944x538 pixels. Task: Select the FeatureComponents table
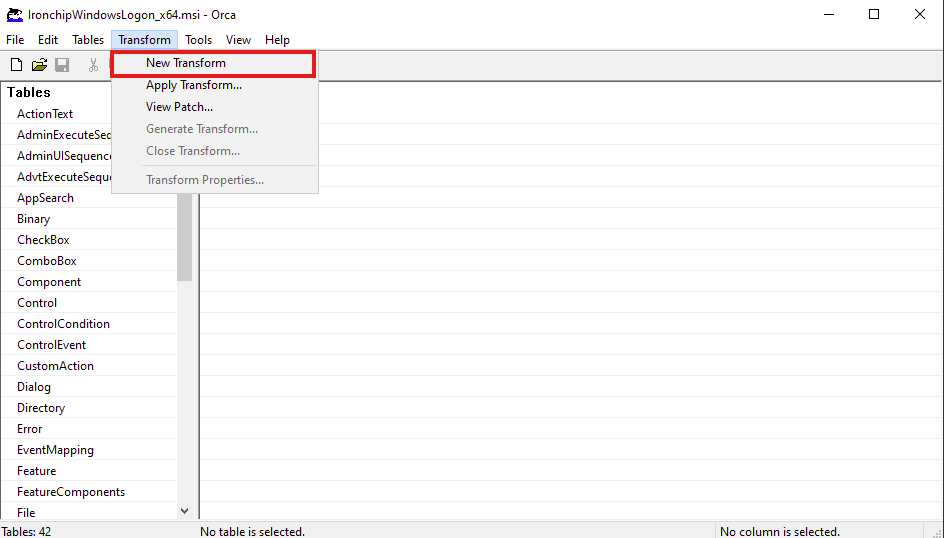tap(71, 492)
